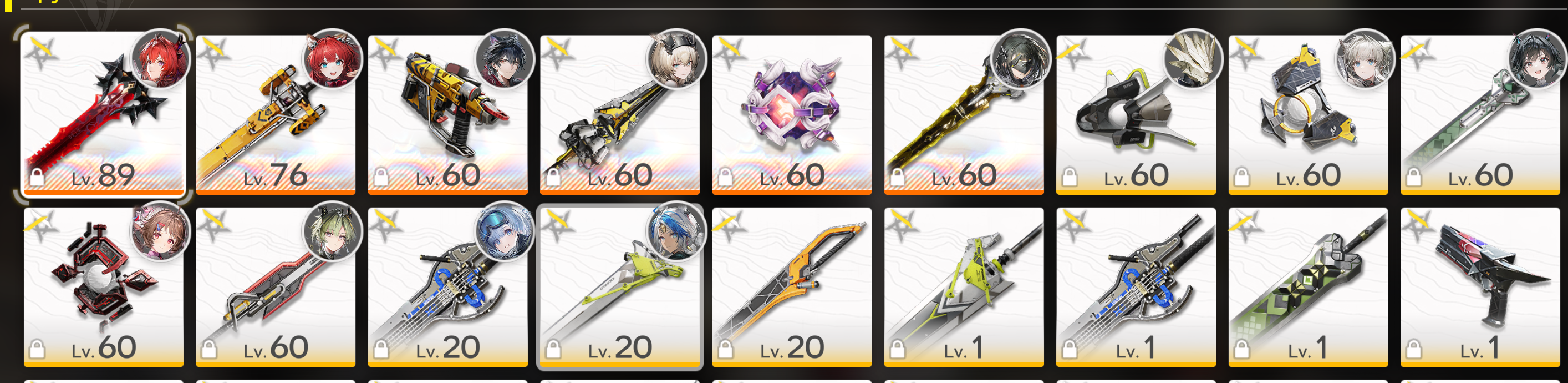Click the dark-haired male portrait on the handgun card
Viewport: 1568px width, 383px height.
pos(505,60)
